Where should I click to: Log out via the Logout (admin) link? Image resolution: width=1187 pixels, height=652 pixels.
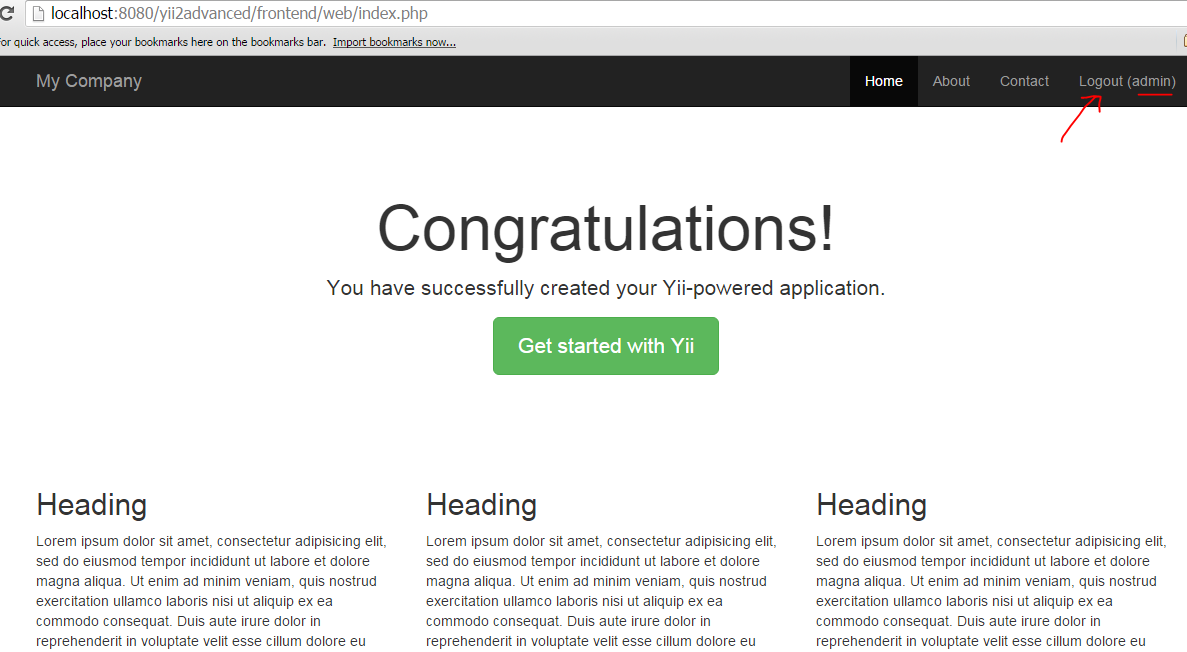coord(1127,81)
